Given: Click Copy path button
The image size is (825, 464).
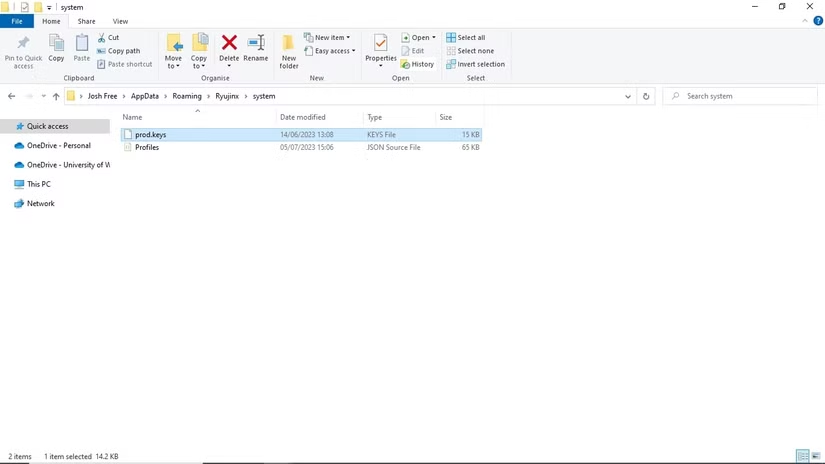Looking at the screenshot, I should pos(119,51).
